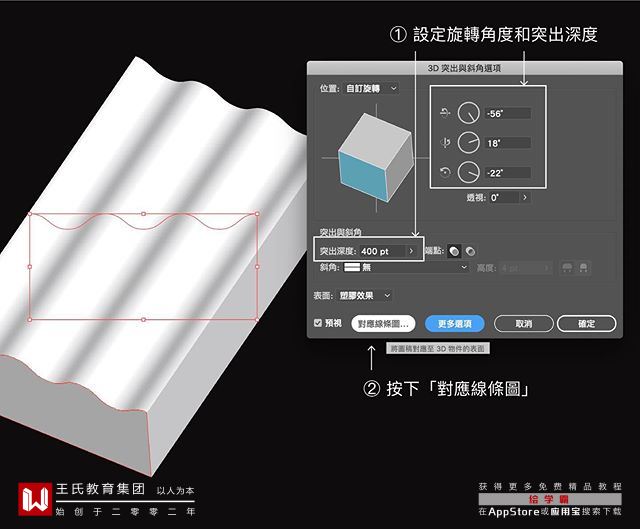The height and width of the screenshot is (529, 640).
Task: Click the 突出深度 field showing 400 pt
Action: point(384,251)
